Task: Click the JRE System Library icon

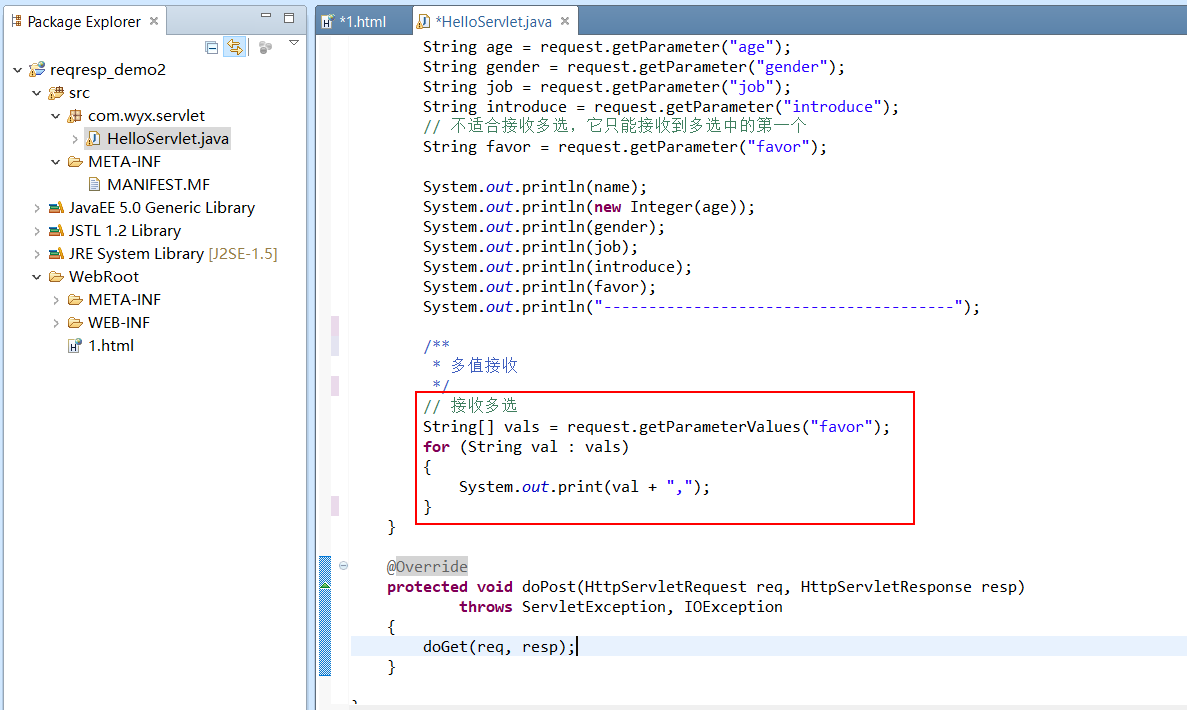Action: [56, 254]
